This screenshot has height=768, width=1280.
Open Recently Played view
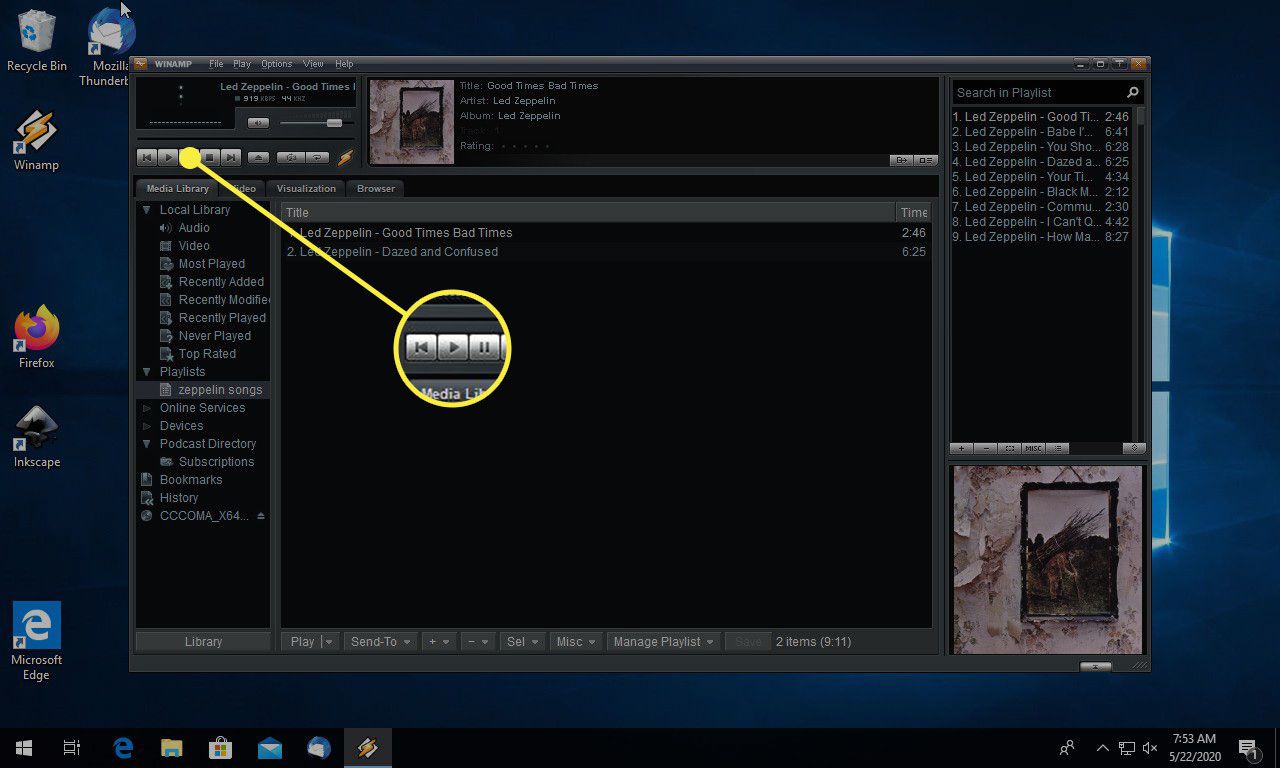click(222, 318)
